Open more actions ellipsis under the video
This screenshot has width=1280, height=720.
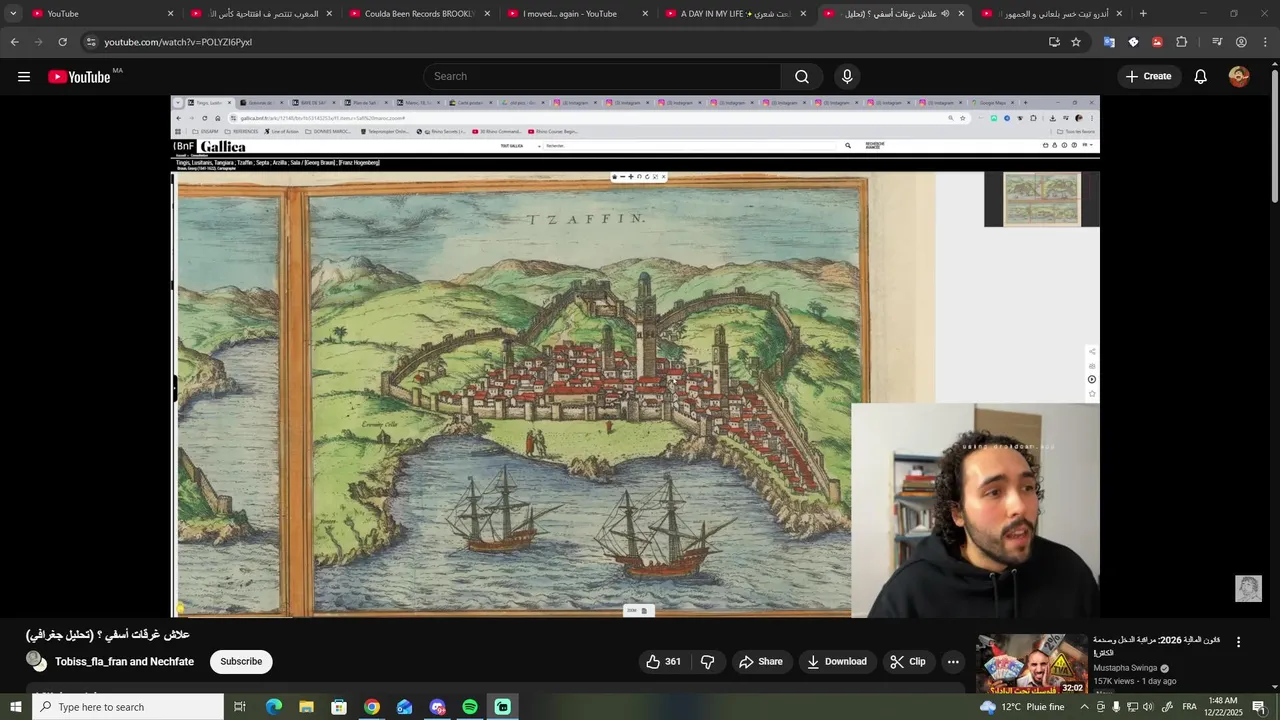click(x=953, y=662)
